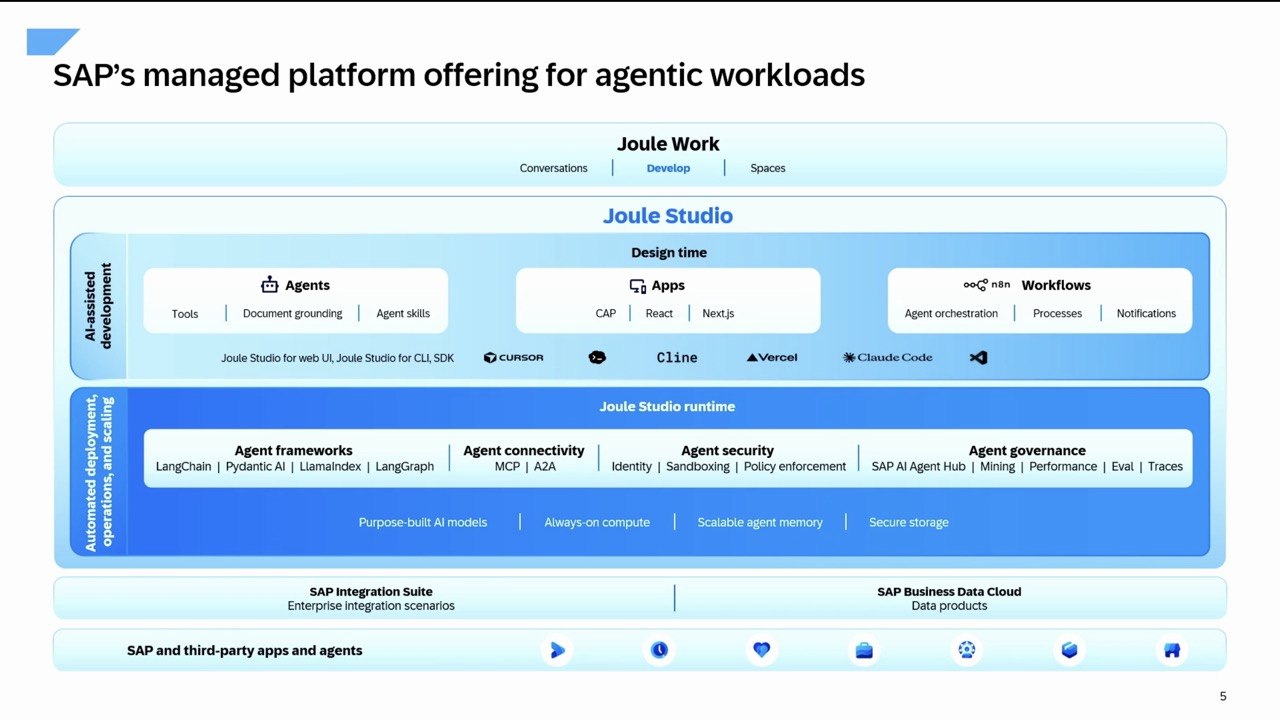1280x720 pixels.
Task: Click the robot icon beside Agents
Action: tap(270, 285)
